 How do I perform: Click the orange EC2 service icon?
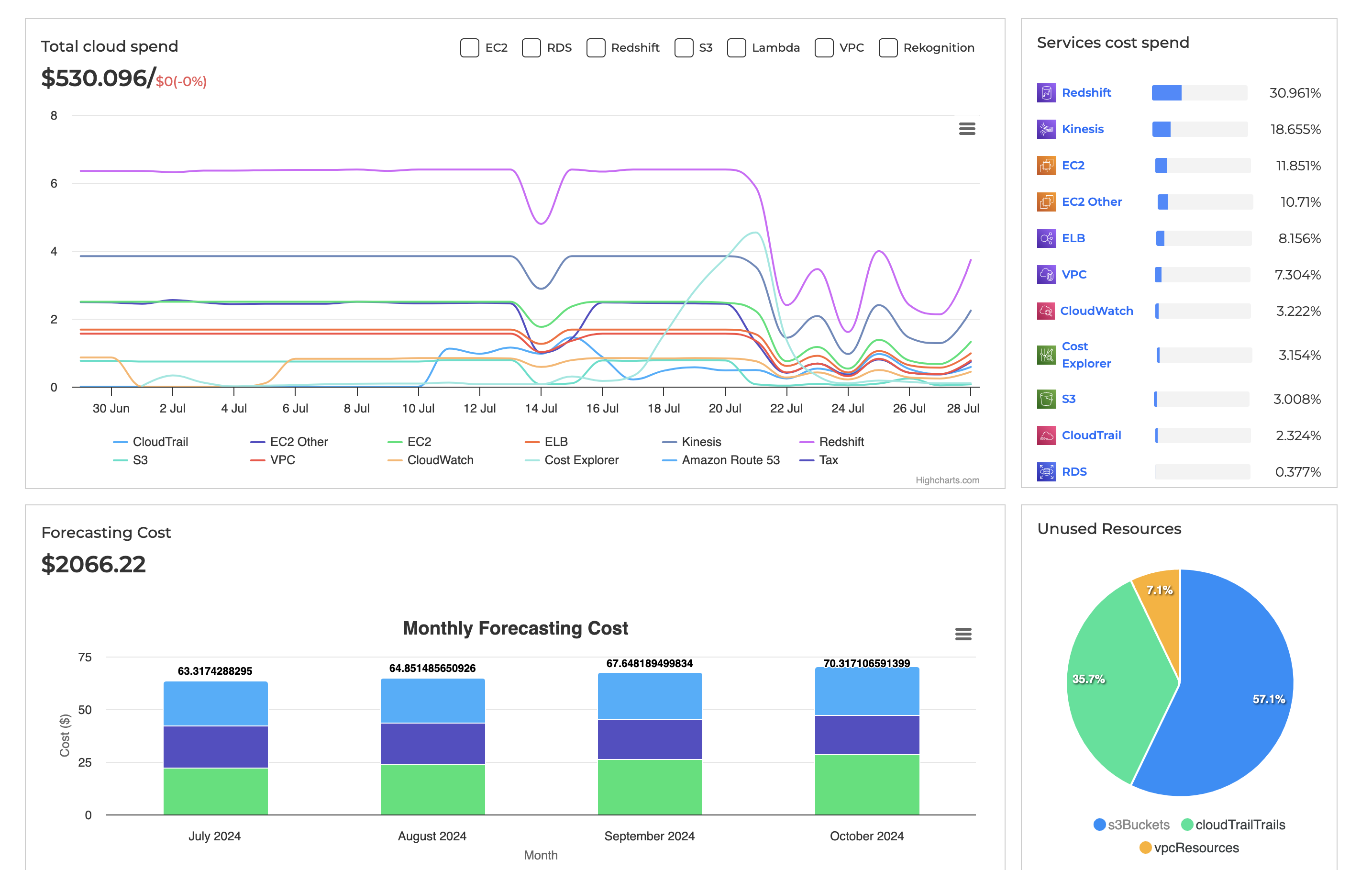coord(1046,165)
